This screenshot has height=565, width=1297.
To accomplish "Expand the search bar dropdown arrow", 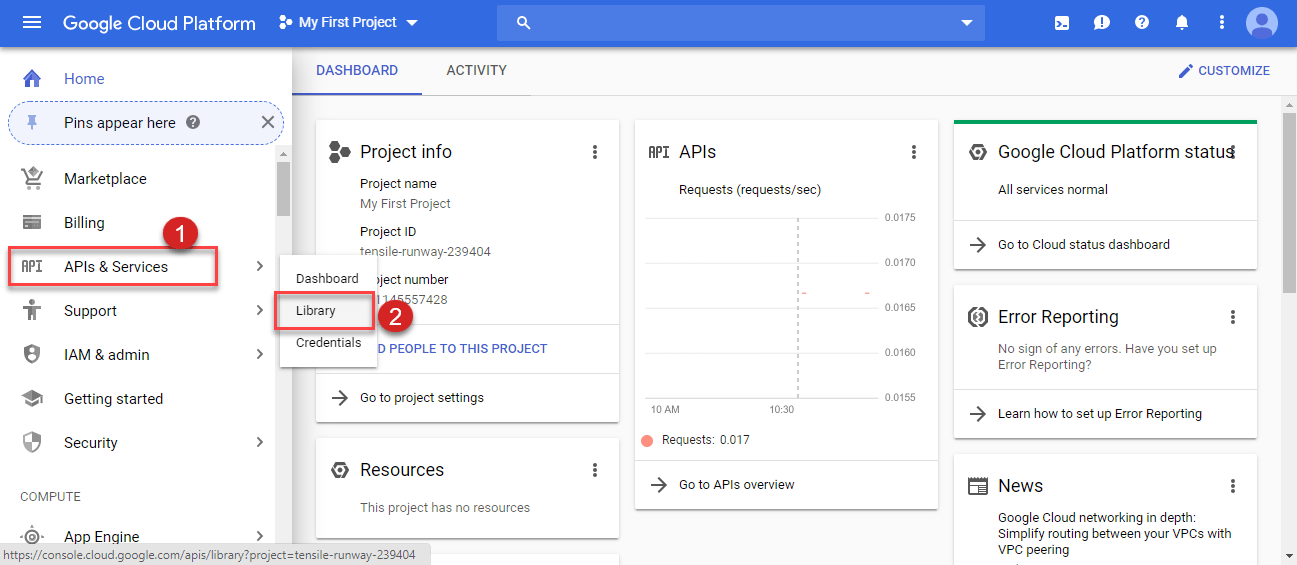I will tap(966, 23).
